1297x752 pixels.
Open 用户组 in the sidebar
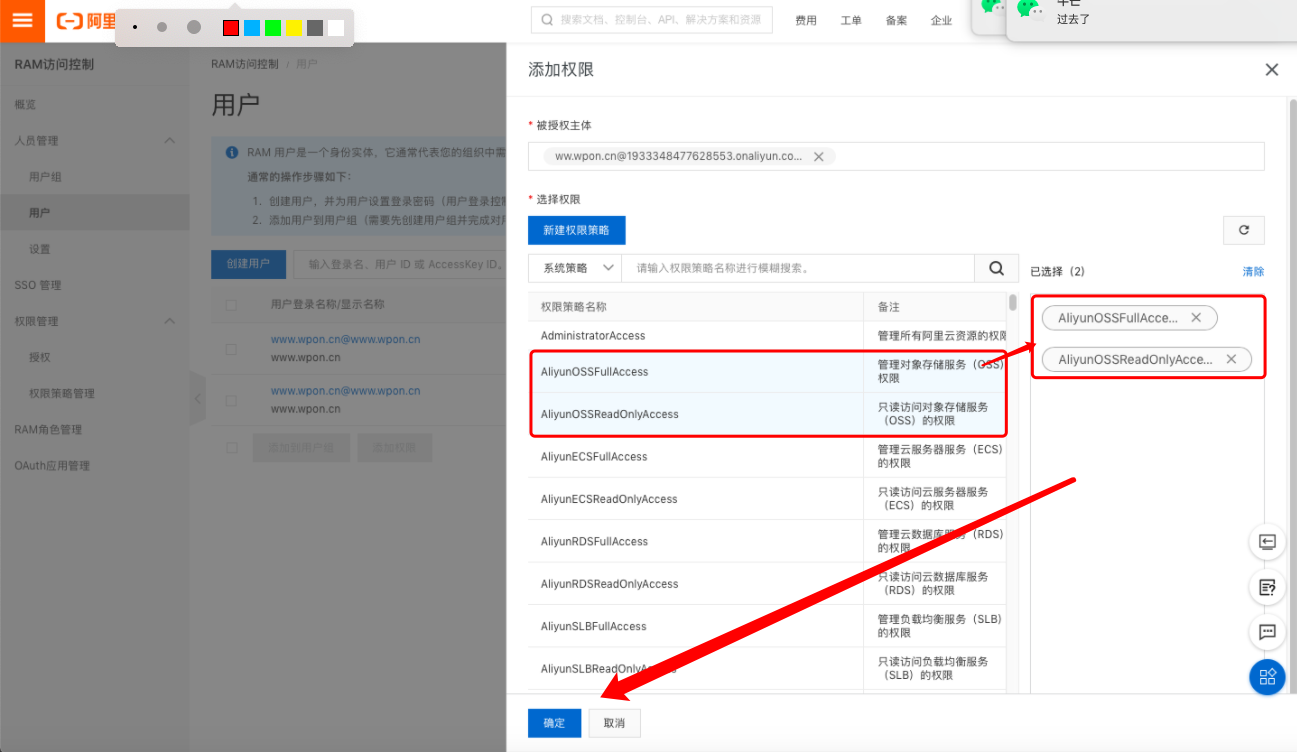(46, 177)
